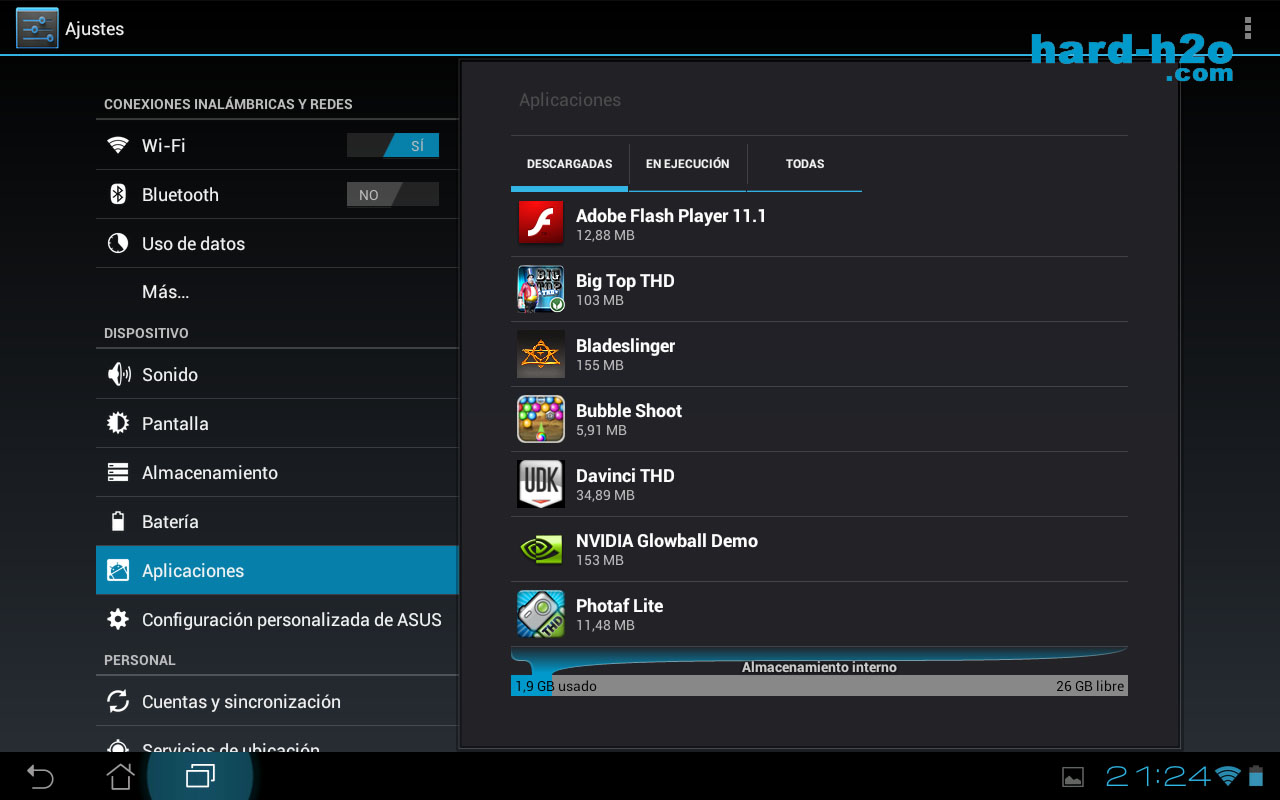Open Batería settings

[x=277, y=521]
